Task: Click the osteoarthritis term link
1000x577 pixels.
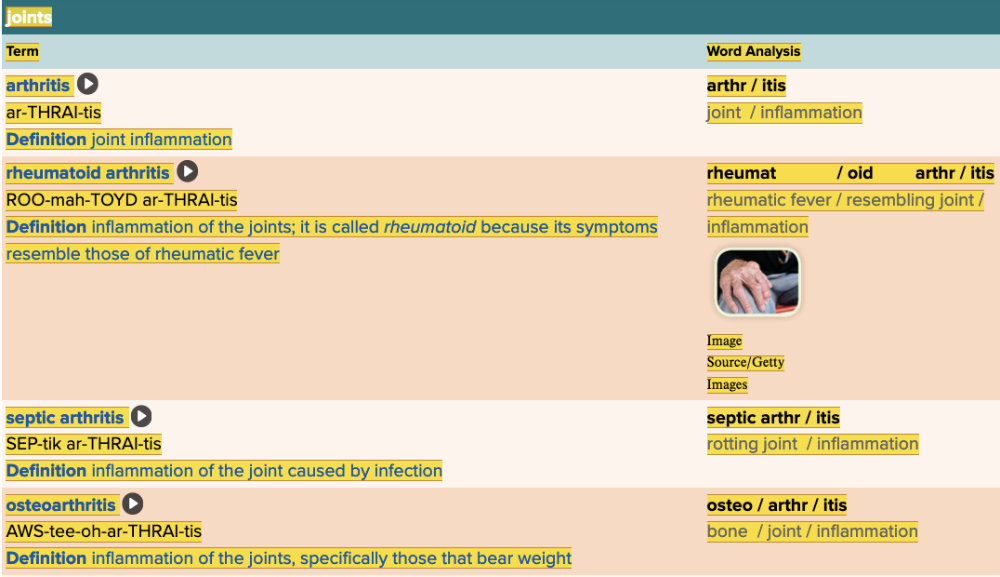Action: click(61, 505)
